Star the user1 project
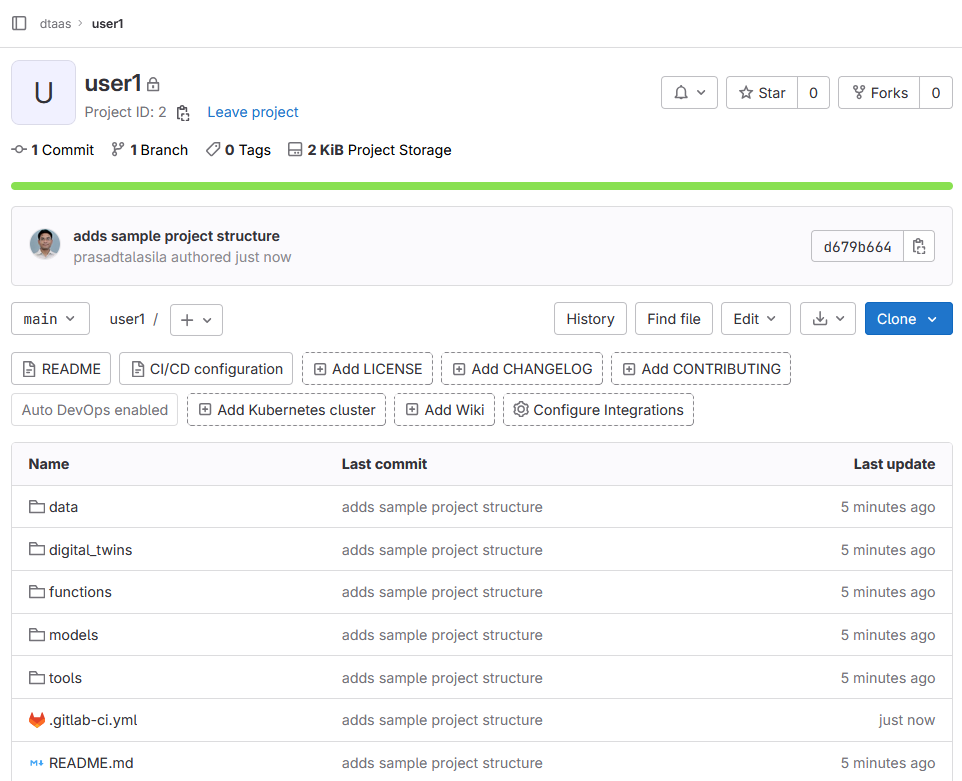Viewport: 962px width, 781px height. pos(762,93)
